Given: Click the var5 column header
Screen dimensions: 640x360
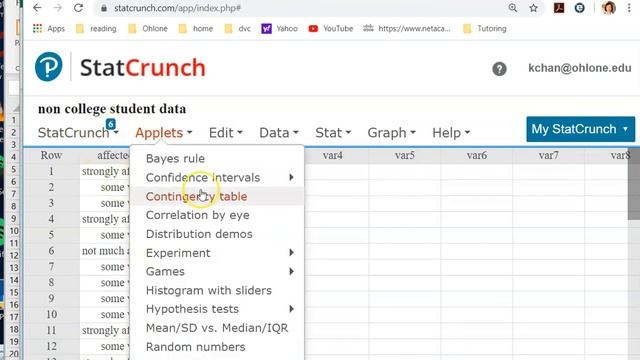Looking at the screenshot, I should click(x=404, y=155).
